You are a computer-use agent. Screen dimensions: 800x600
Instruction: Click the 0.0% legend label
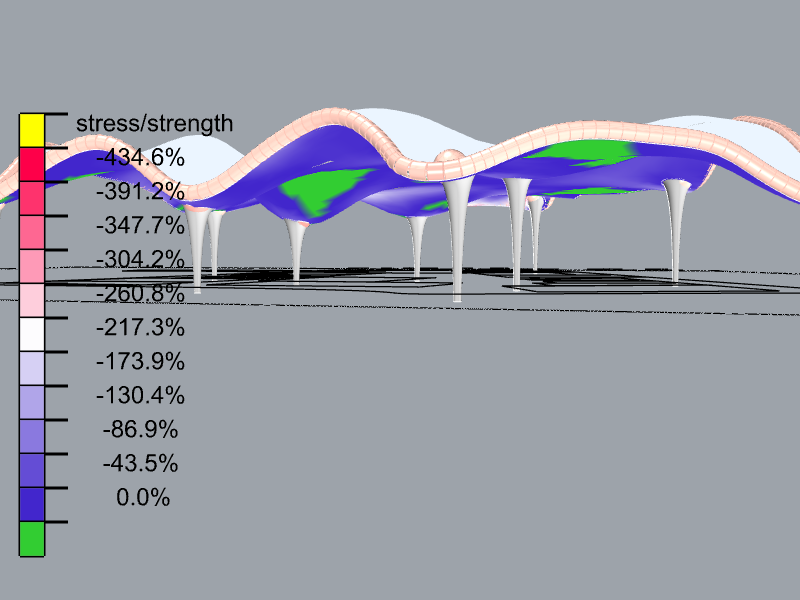pos(143,497)
